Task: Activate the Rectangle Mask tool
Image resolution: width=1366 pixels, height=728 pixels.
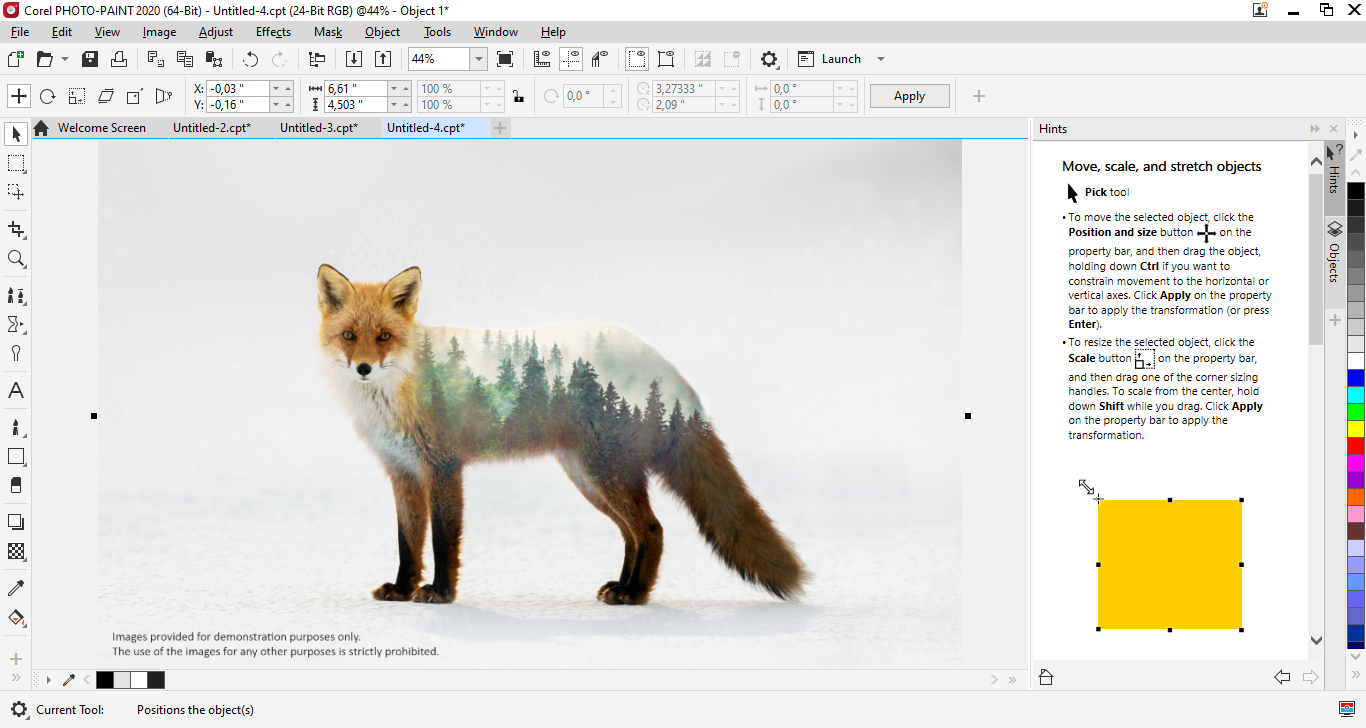Action: pyautogui.click(x=16, y=163)
